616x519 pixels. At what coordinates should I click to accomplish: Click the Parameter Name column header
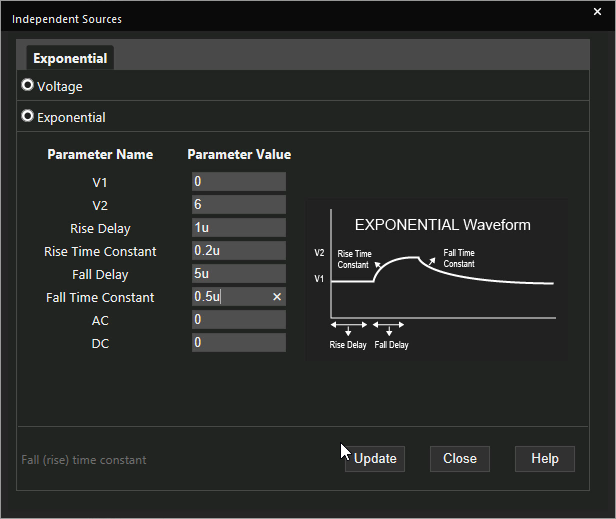(x=100, y=154)
